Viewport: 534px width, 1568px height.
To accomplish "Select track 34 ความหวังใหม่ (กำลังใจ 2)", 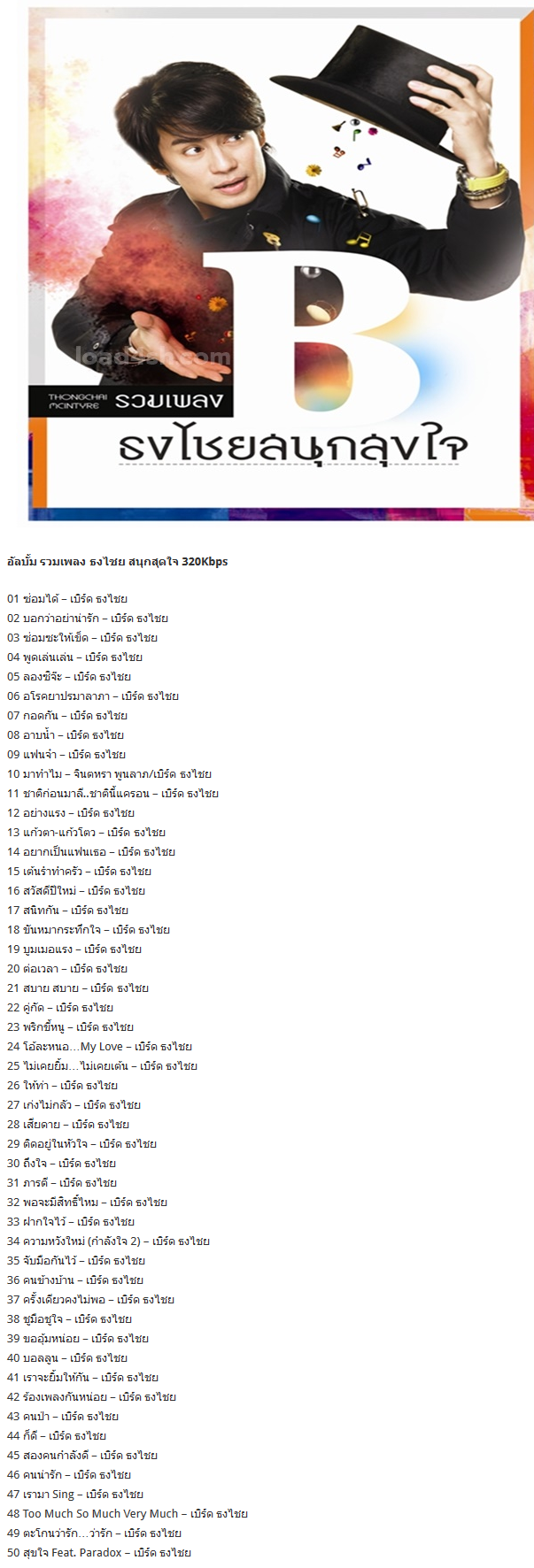I will click(x=108, y=1241).
